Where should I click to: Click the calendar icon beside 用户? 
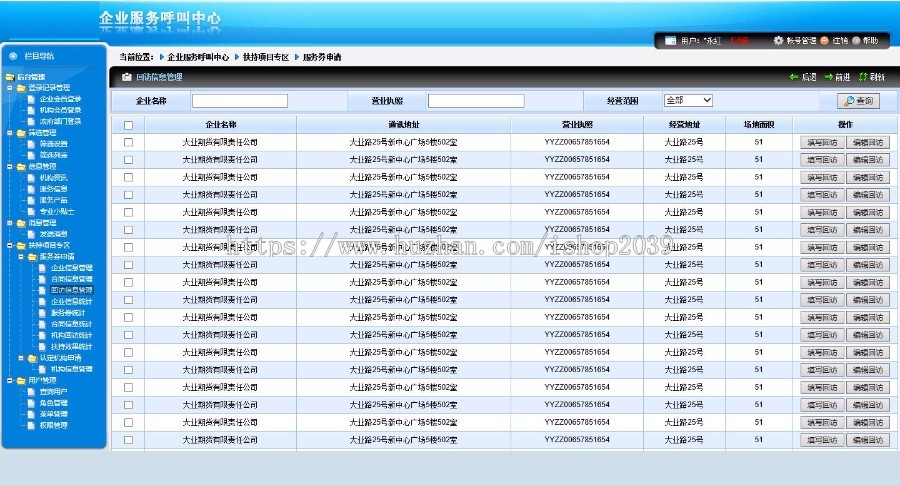tap(670, 41)
